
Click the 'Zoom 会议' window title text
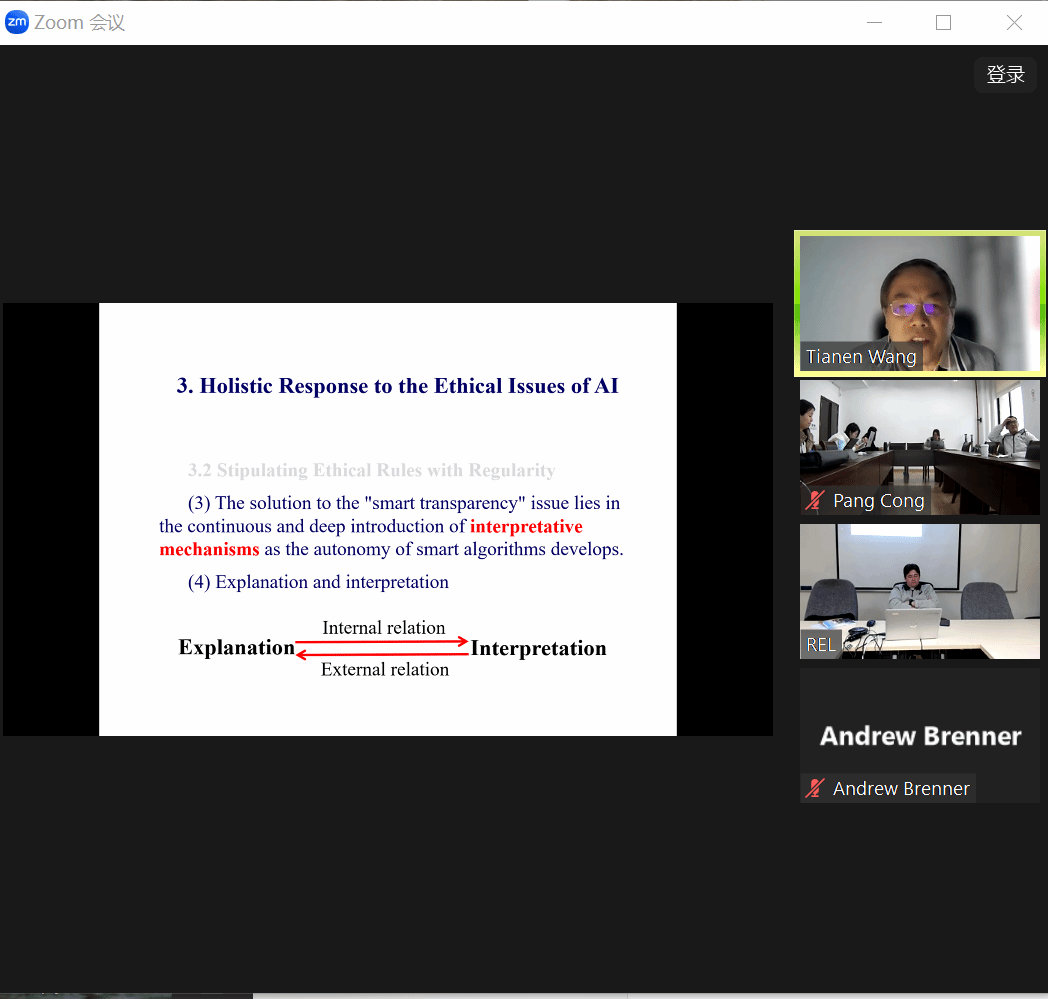[80, 23]
